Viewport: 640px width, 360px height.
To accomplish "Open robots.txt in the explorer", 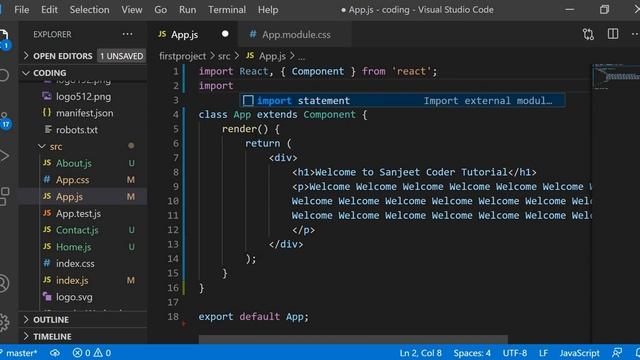I will (x=77, y=130).
